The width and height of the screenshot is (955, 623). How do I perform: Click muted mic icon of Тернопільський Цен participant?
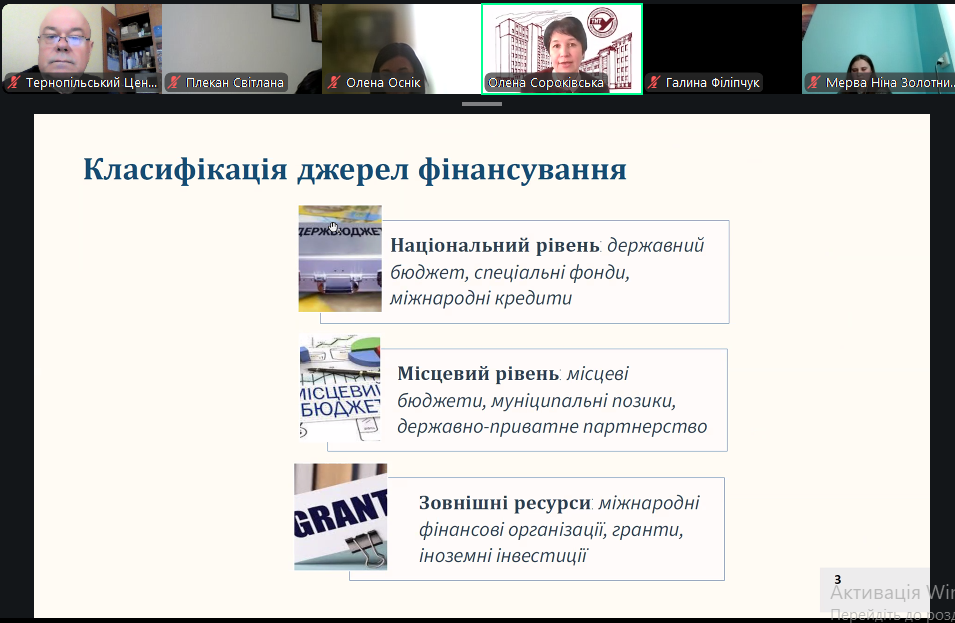tap(14, 83)
